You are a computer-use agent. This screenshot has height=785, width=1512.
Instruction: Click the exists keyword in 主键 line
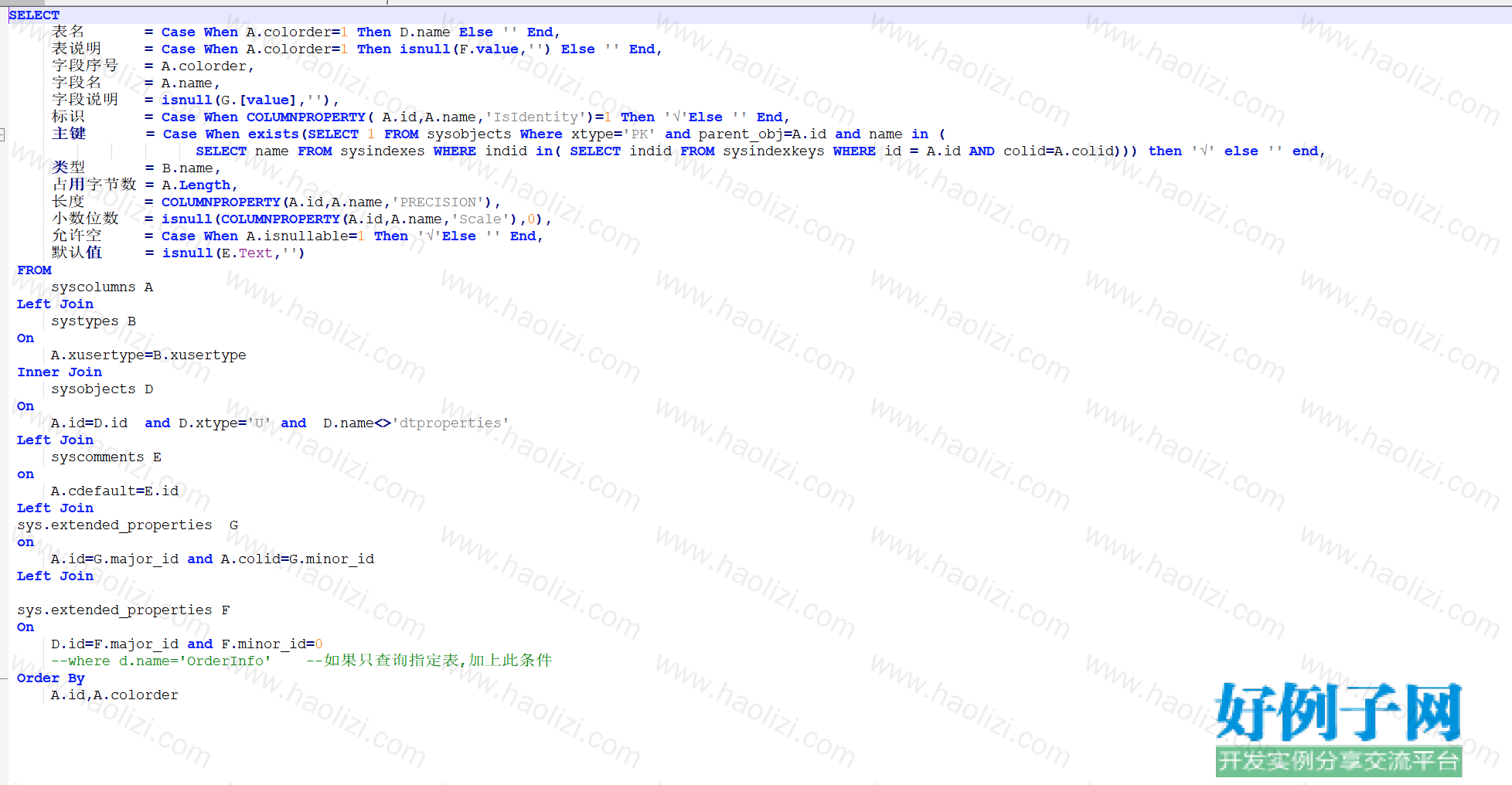click(274, 134)
